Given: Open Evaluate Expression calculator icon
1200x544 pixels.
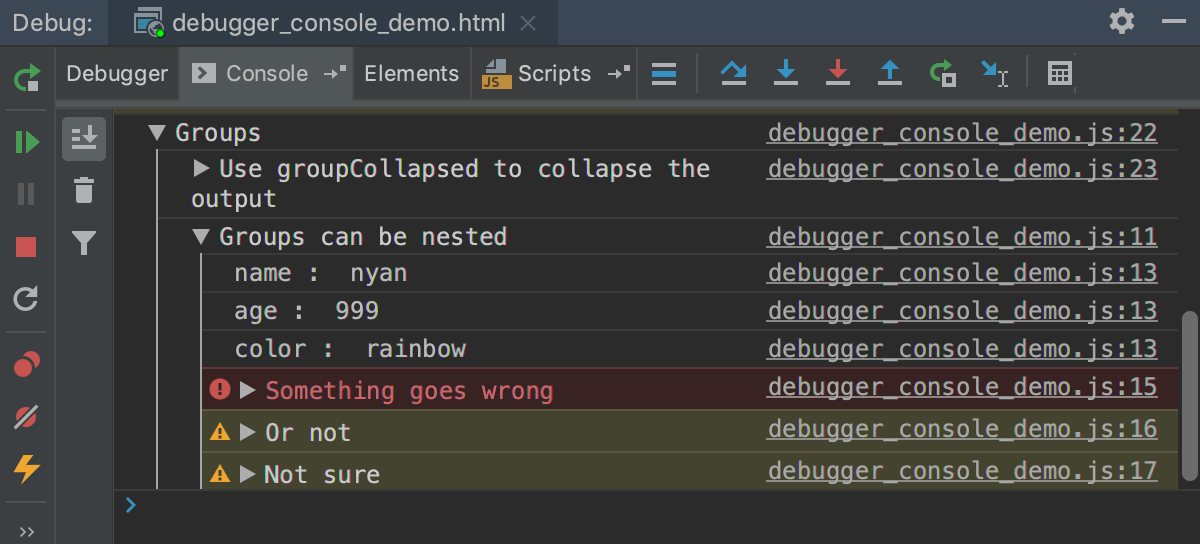Looking at the screenshot, I should pyautogui.click(x=1059, y=73).
